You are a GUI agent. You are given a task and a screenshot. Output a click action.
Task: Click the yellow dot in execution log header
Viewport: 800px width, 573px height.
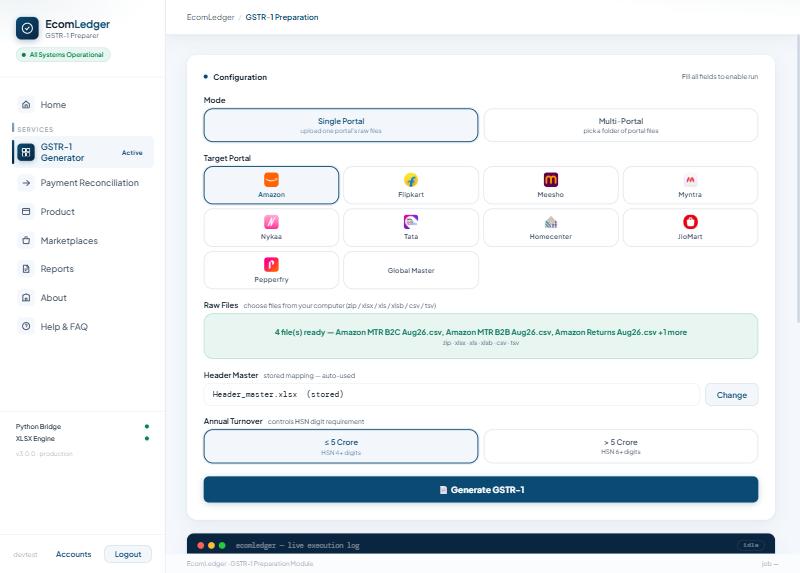(x=211, y=545)
